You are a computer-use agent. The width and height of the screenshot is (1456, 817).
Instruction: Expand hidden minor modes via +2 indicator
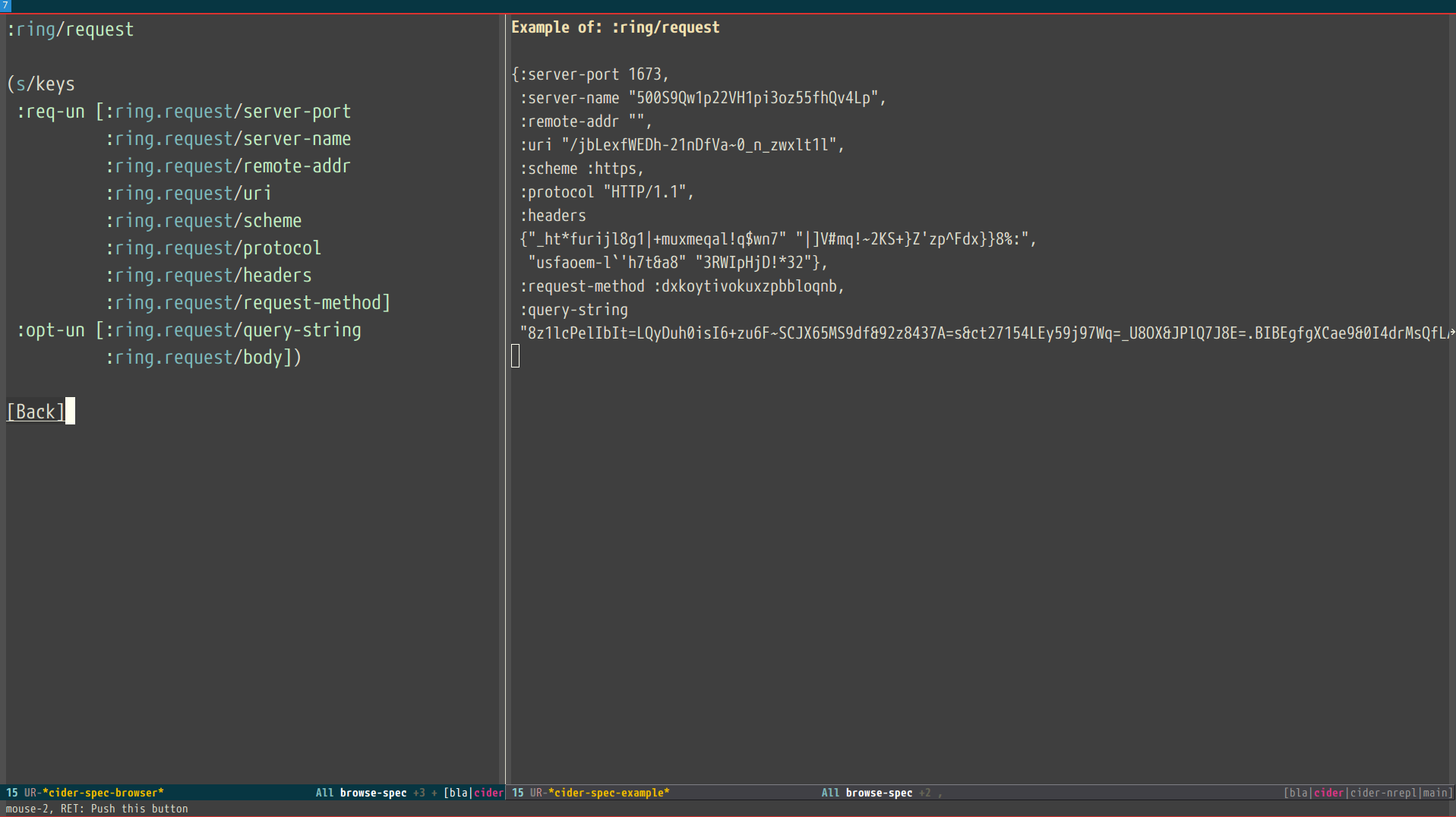point(925,793)
